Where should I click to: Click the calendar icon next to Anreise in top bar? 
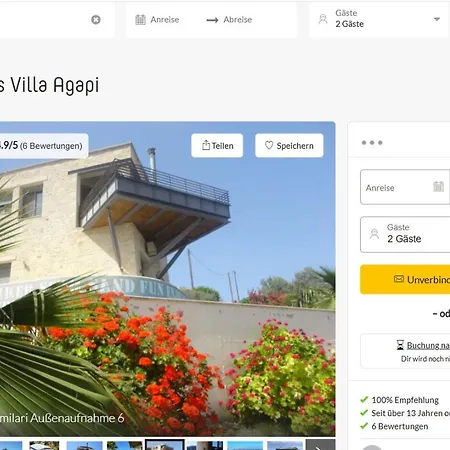(140, 20)
